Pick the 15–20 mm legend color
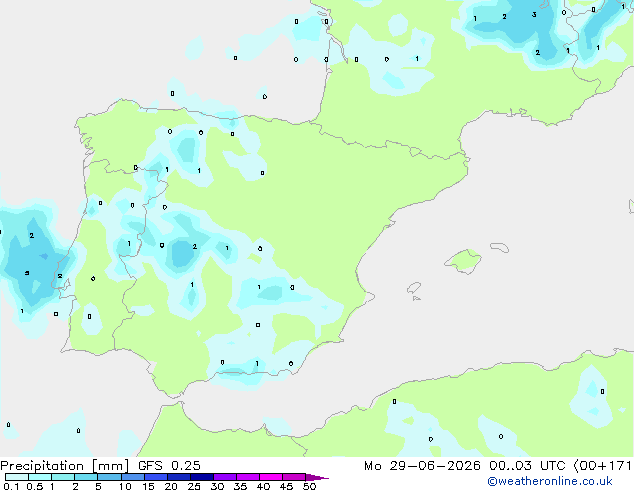 pos(155,477)
